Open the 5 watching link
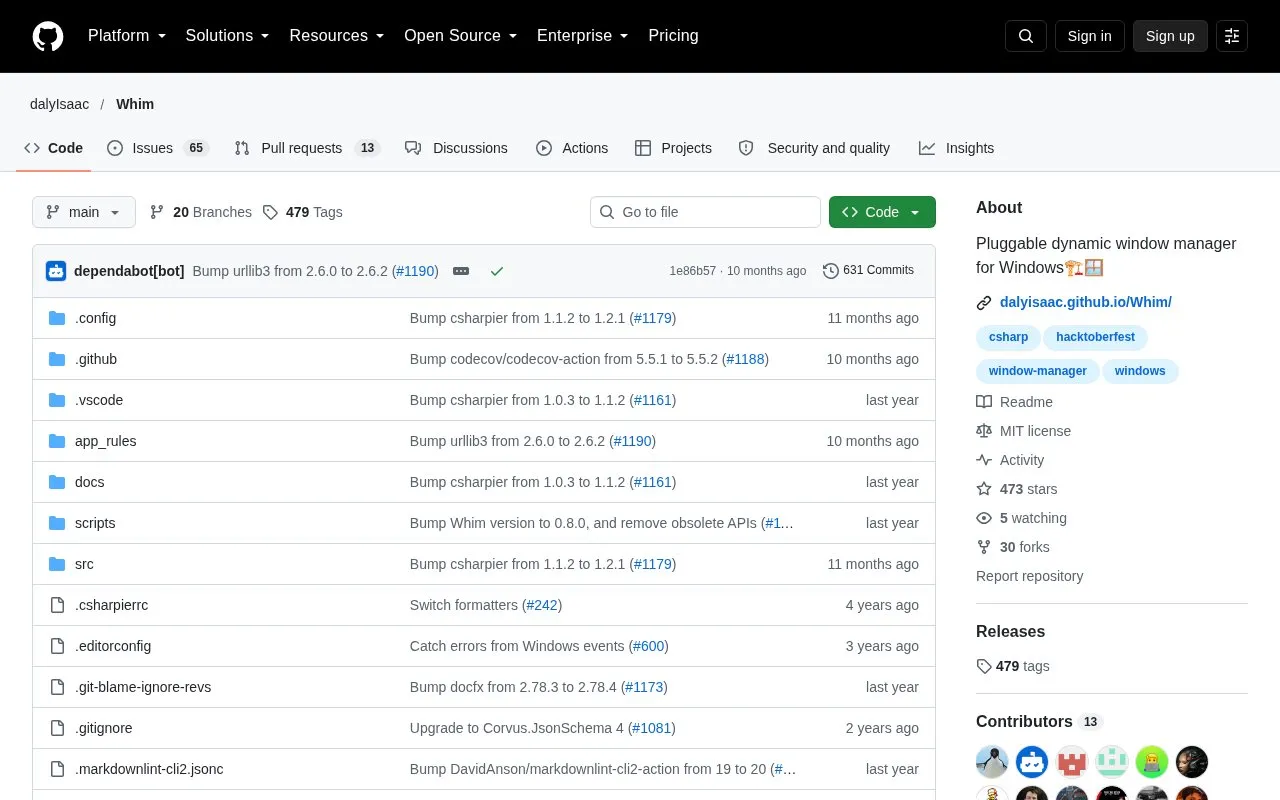 (1022, 518)
